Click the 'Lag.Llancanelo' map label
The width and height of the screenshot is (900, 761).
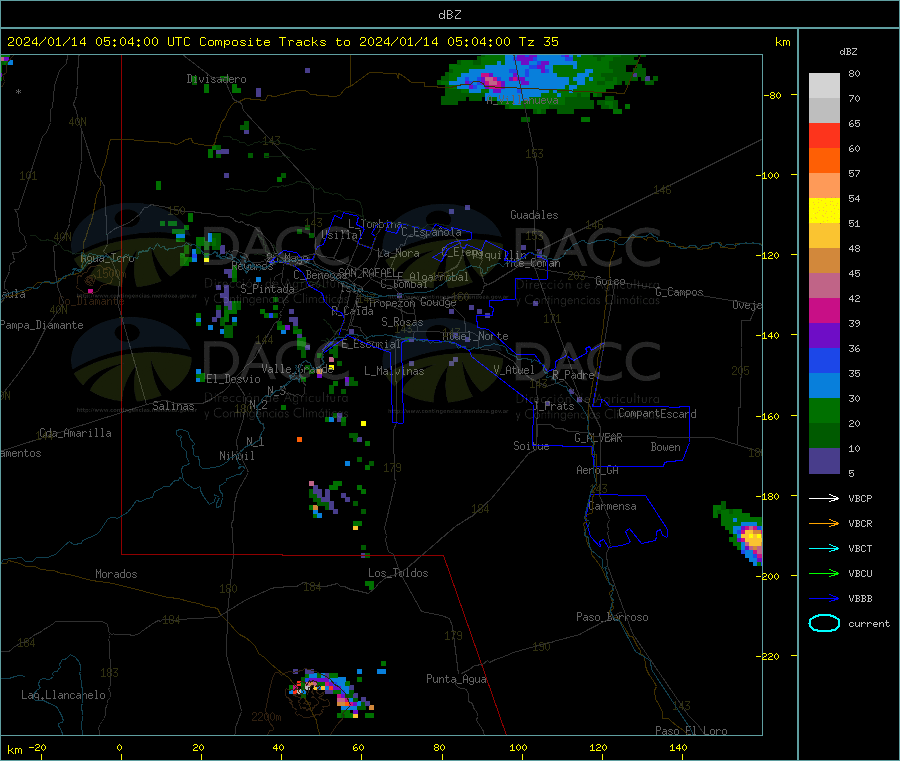pyautogui.click(x=63, y=695)
